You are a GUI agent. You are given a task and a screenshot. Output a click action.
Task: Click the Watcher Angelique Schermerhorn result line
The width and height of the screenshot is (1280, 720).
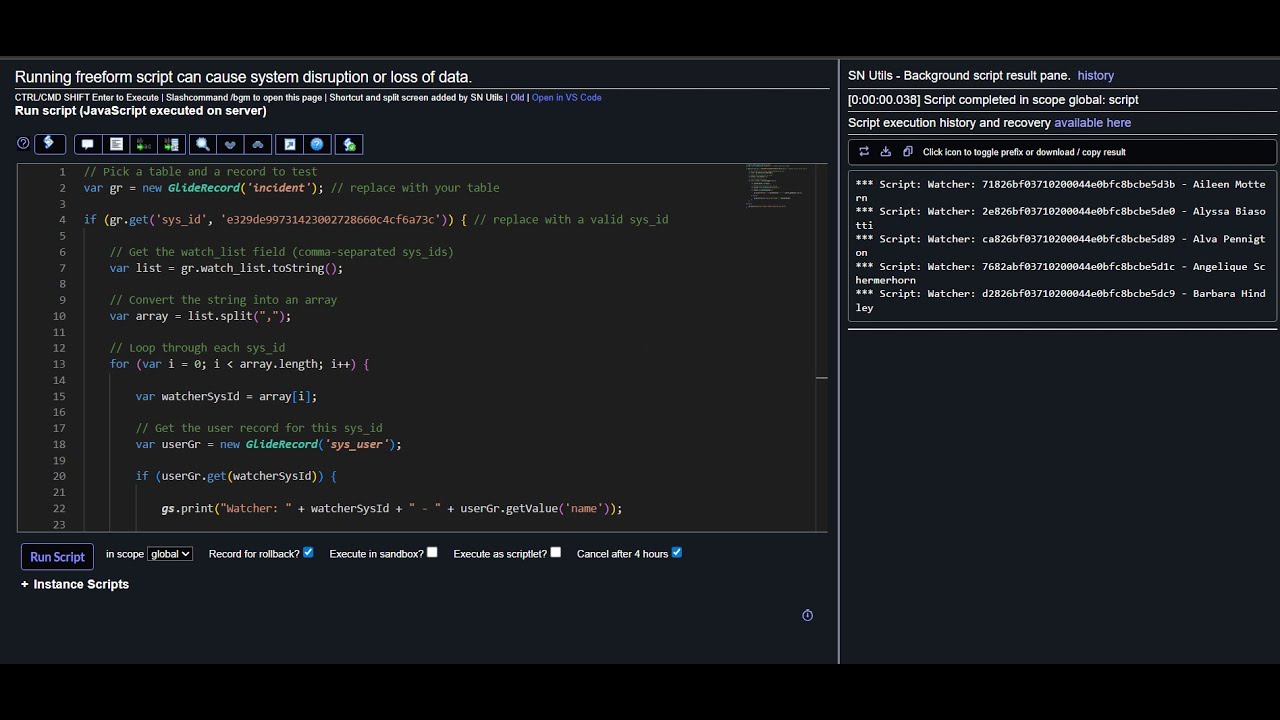point(1061,273)
